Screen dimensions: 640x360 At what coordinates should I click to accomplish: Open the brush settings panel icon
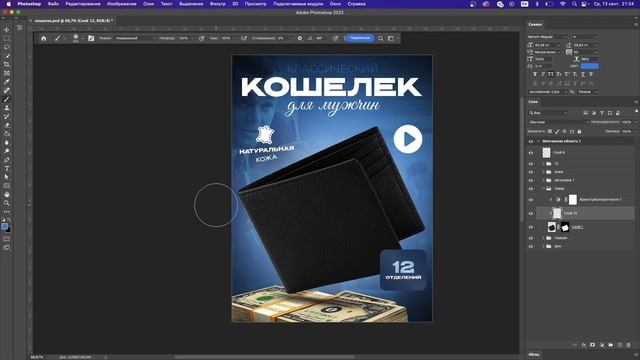pos(91,38)
